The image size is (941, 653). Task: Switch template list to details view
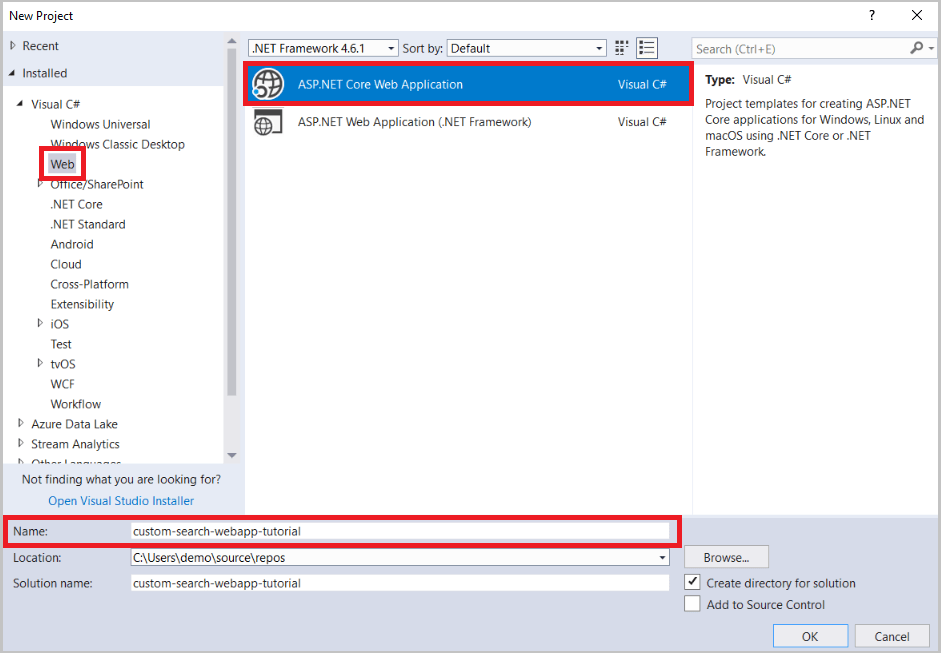coord(645,47)
